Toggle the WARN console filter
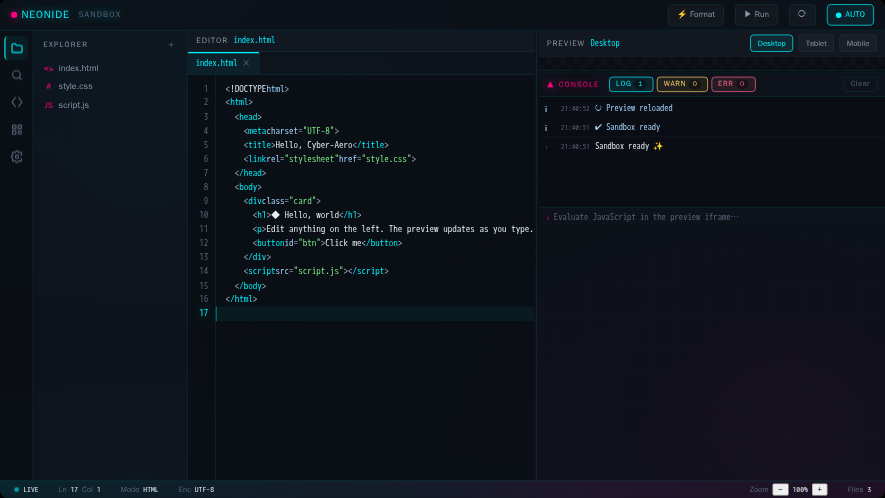 click(682, 84)
